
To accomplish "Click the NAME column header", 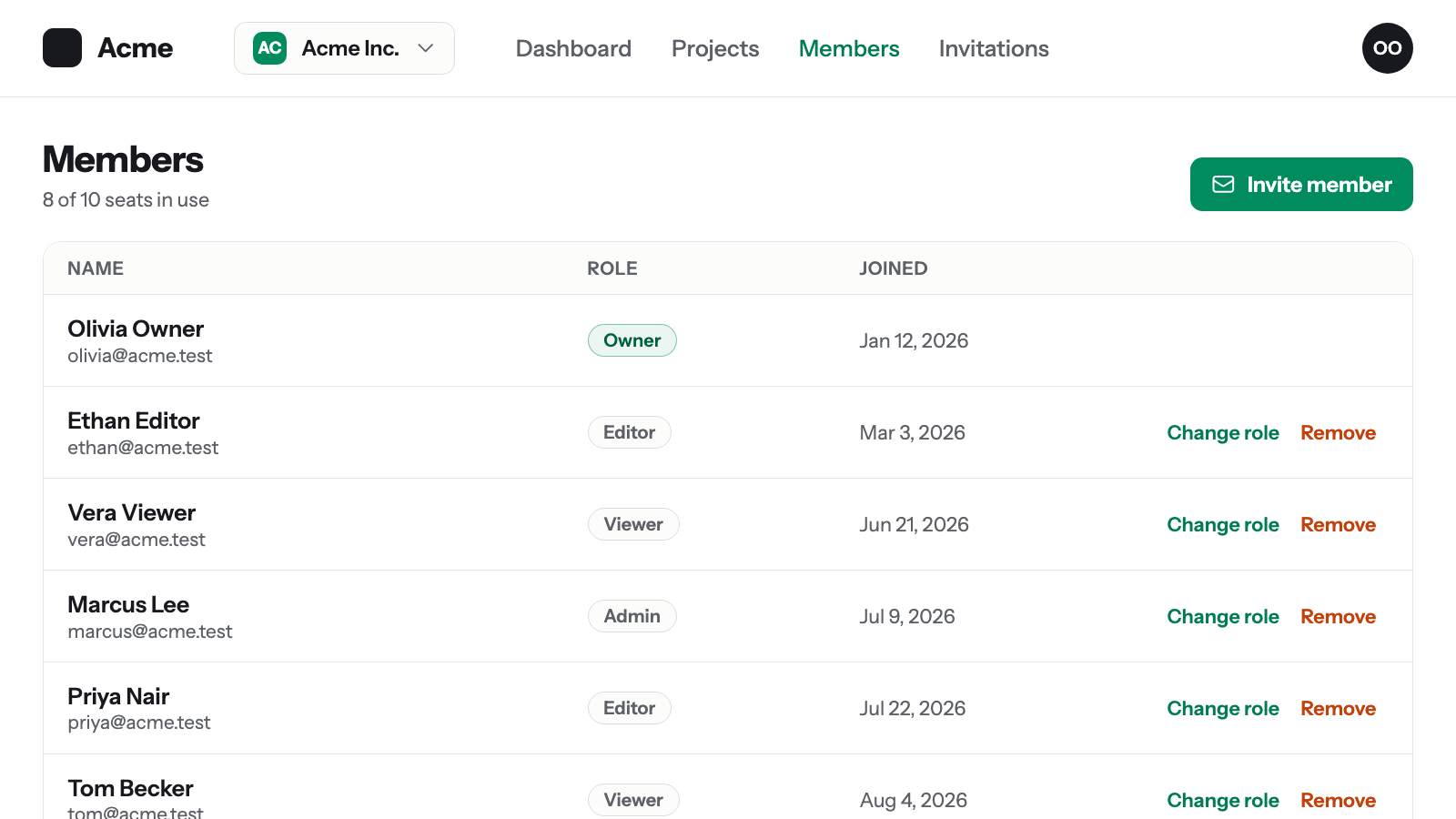I will pyautogui.click(x=96, y=268).
